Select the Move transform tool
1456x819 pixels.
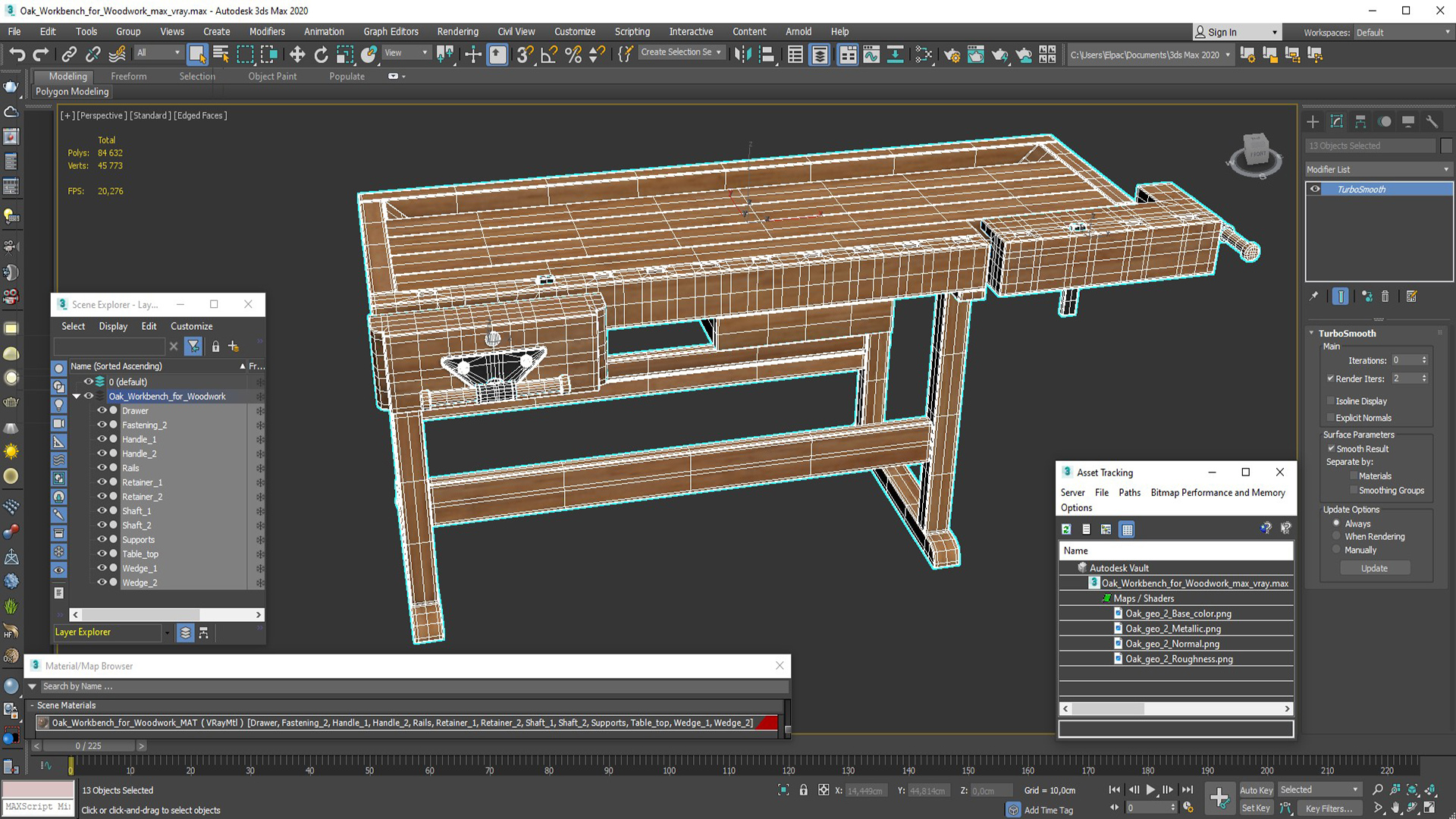[297, 54]
